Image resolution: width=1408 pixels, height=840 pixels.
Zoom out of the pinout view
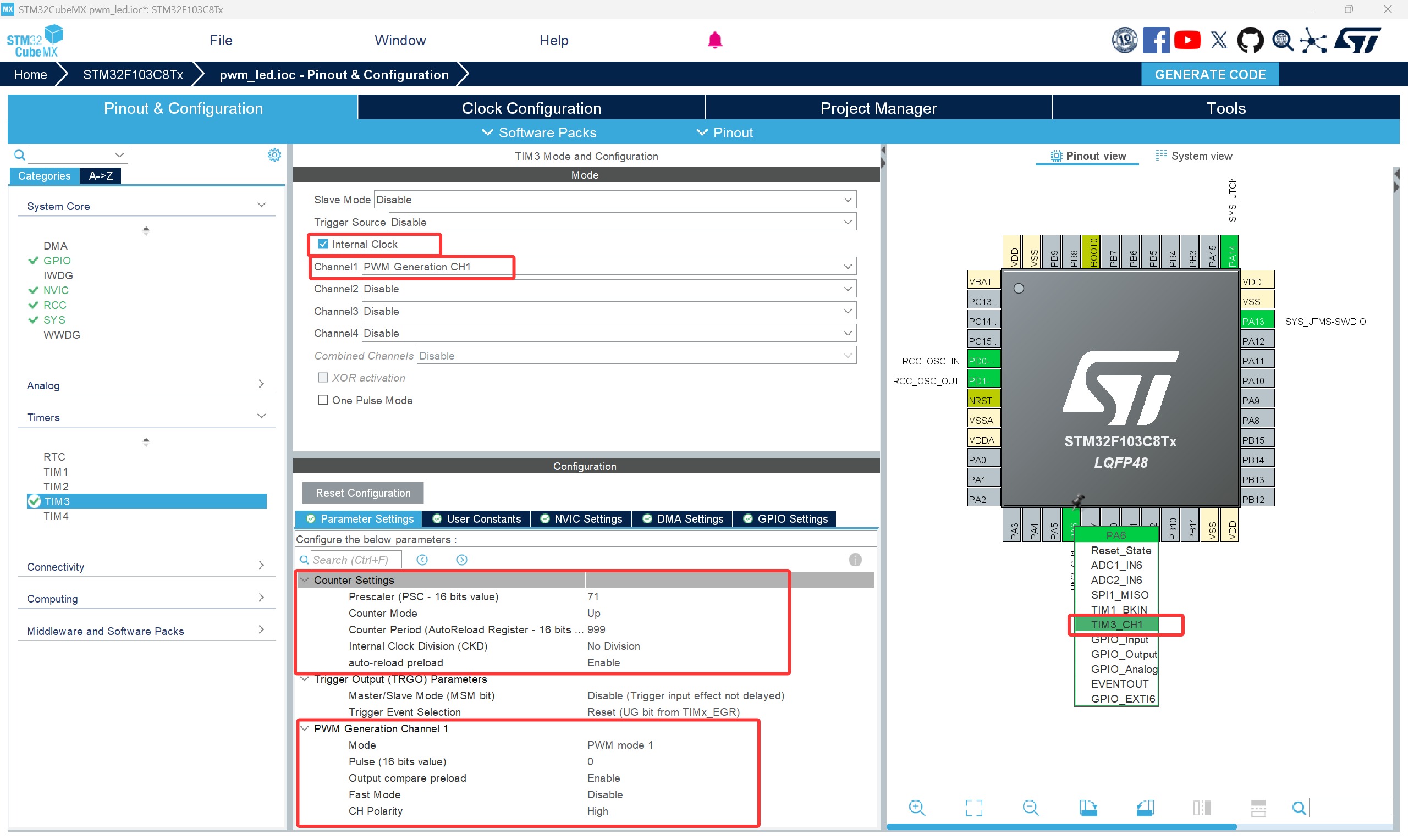[1030, 808]
